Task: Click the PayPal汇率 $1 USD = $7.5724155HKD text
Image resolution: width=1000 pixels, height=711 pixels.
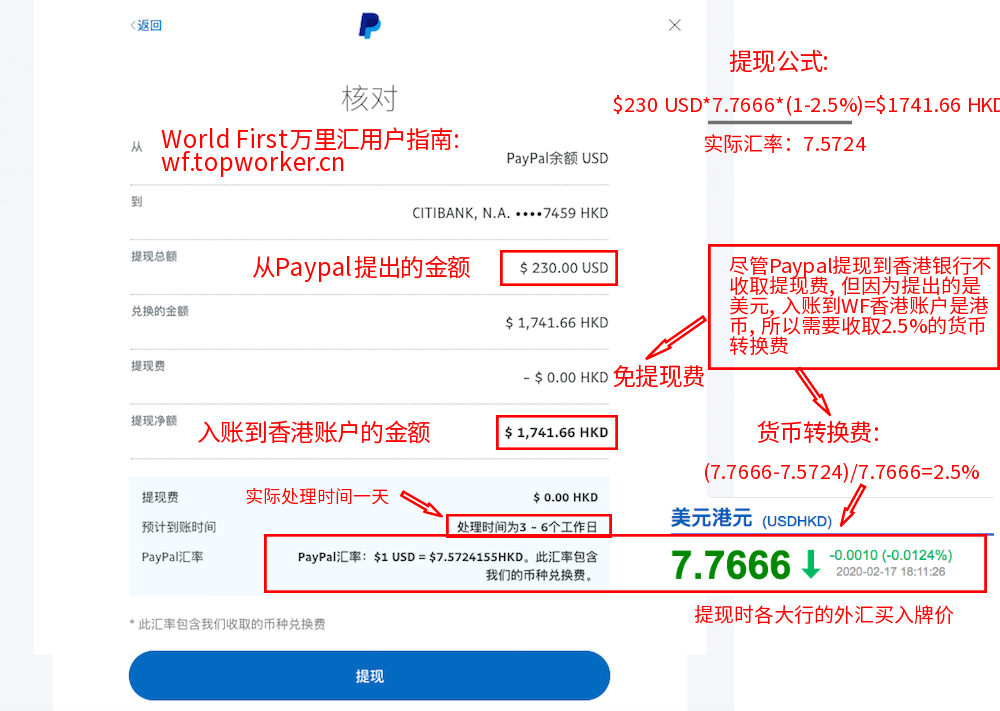Action: point(448,566)
